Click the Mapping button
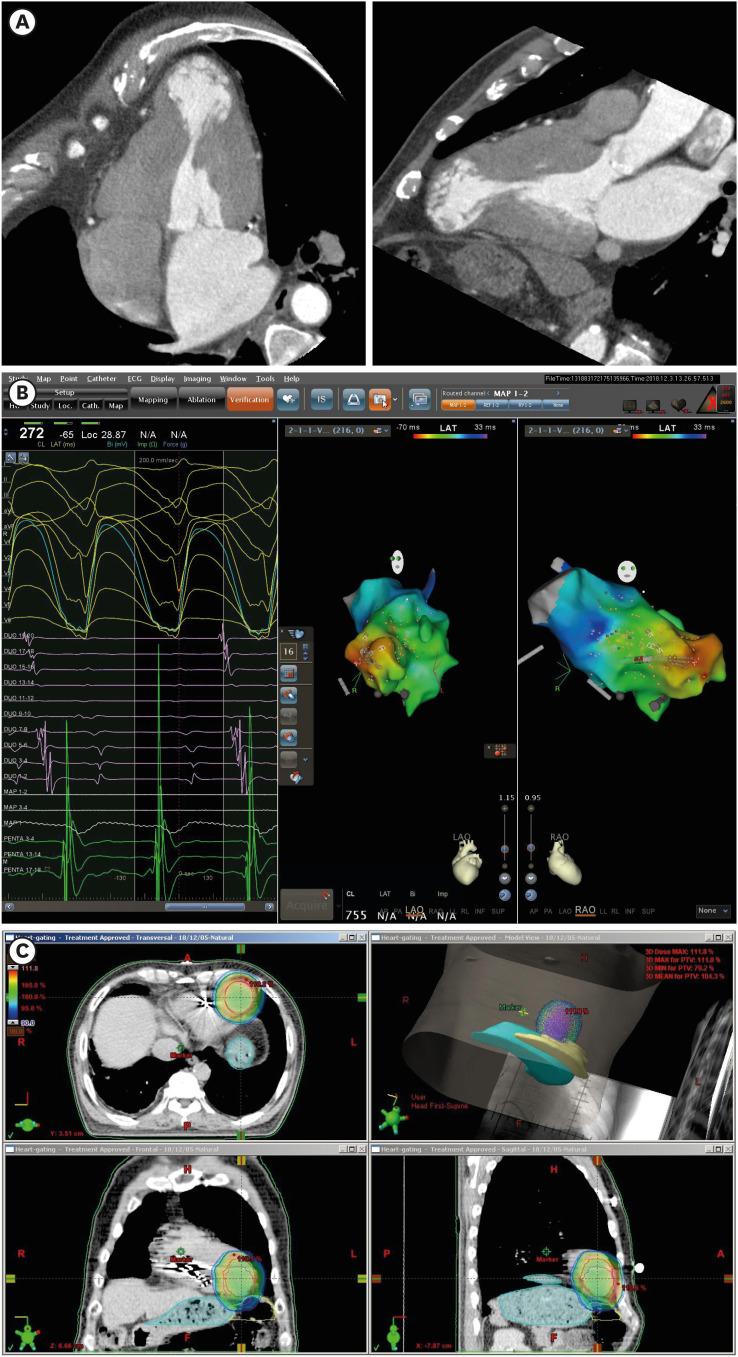 153,400
